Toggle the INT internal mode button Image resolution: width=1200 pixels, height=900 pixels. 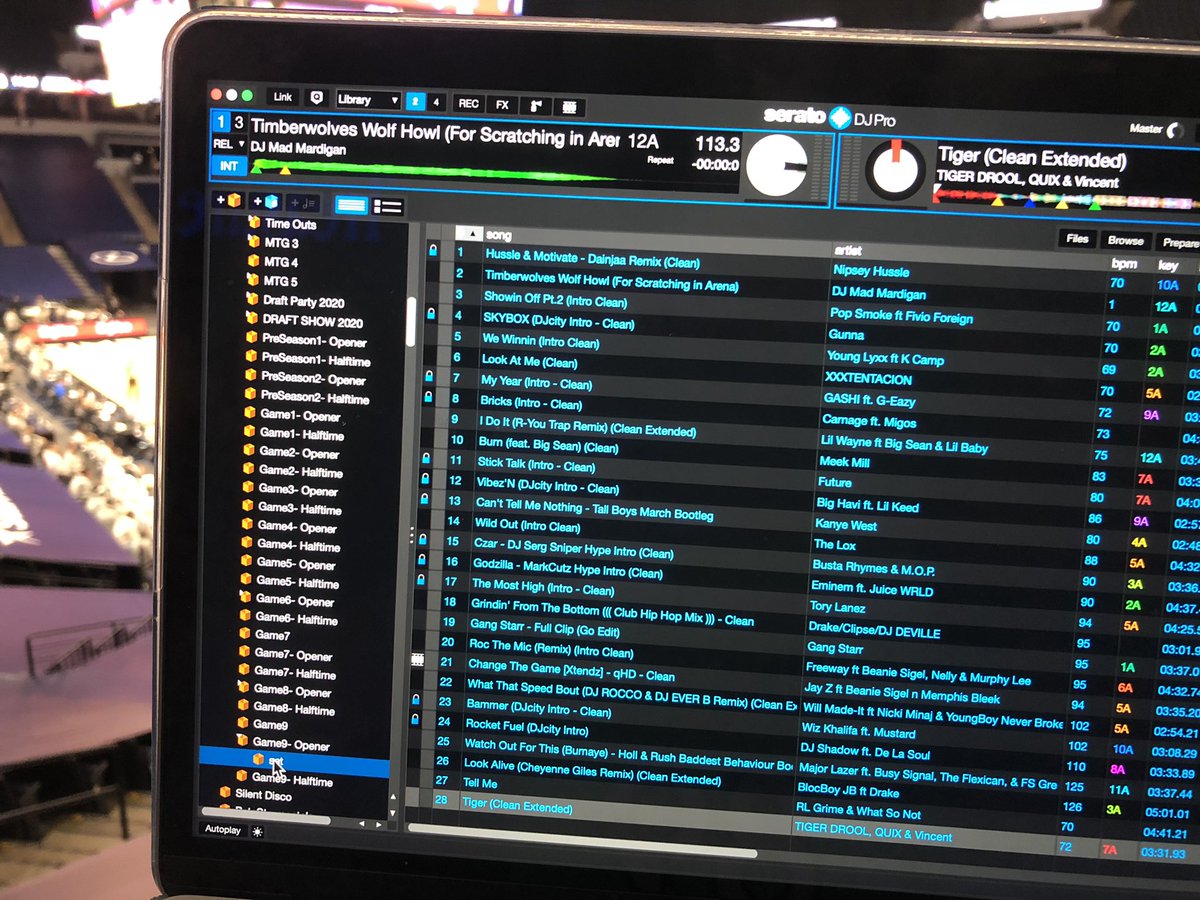pyautogui.click(x=228, y=166)
